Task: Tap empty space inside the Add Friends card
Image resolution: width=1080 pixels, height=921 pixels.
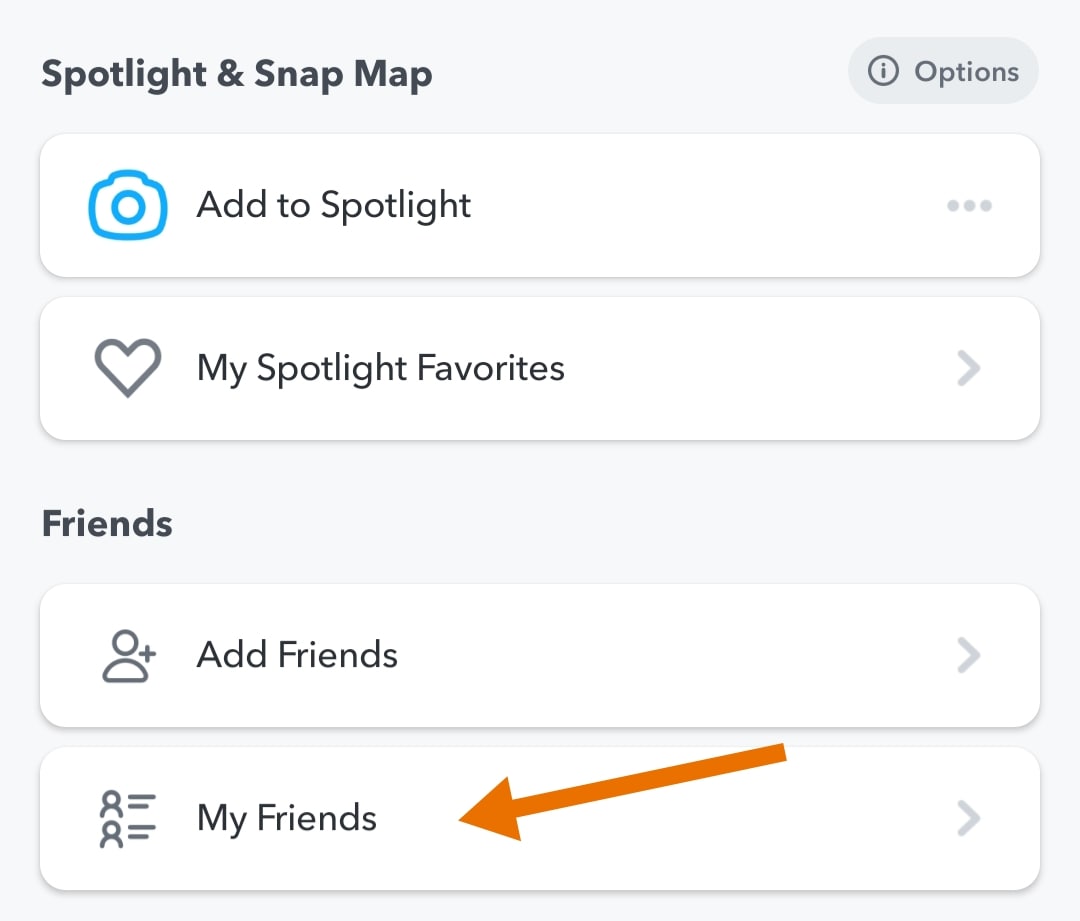Action: coord(680,656)
